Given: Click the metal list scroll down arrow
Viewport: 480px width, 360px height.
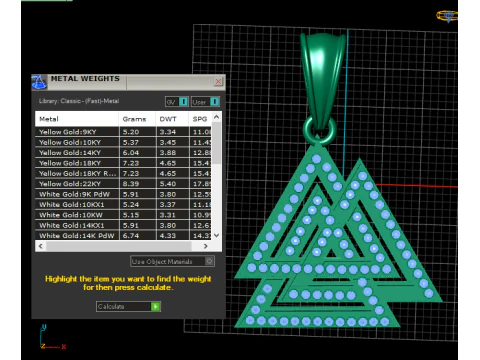Looking at the screenshot, I should [216, 235].
